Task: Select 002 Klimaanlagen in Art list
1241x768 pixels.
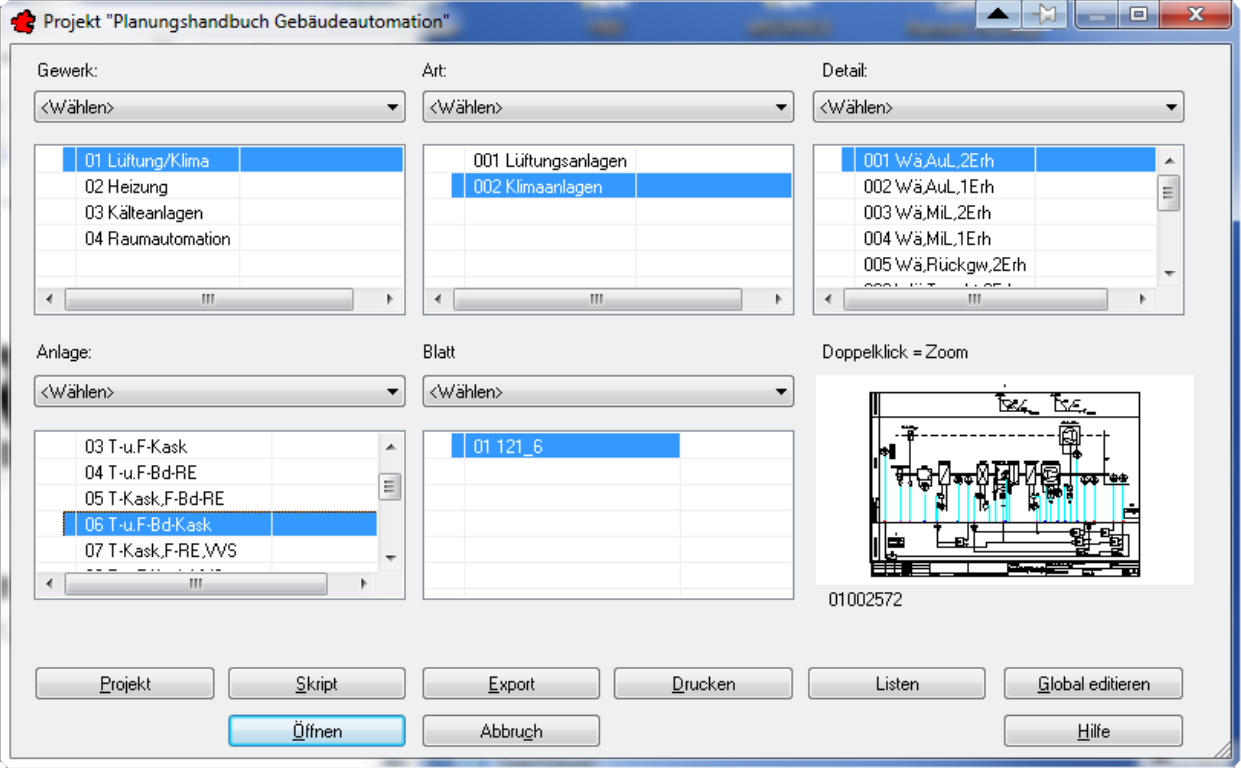Action: click(621, 186)
